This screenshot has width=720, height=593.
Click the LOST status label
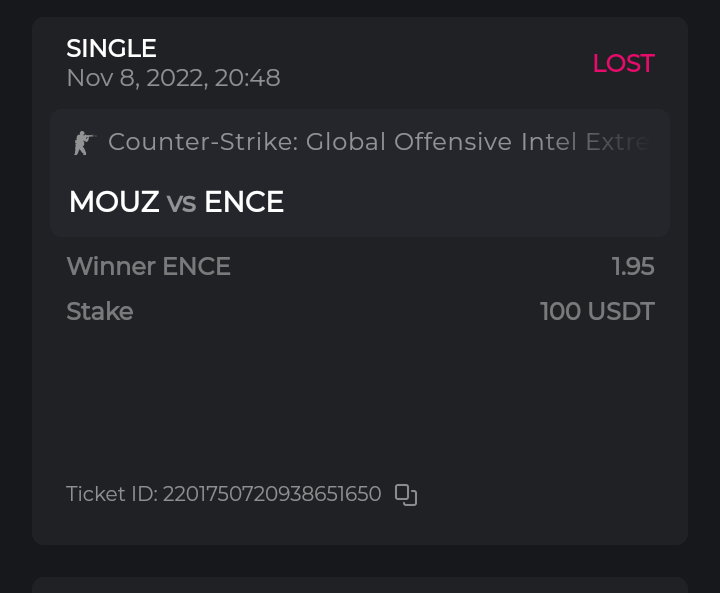pyautogui.click(x=622, y=63)
